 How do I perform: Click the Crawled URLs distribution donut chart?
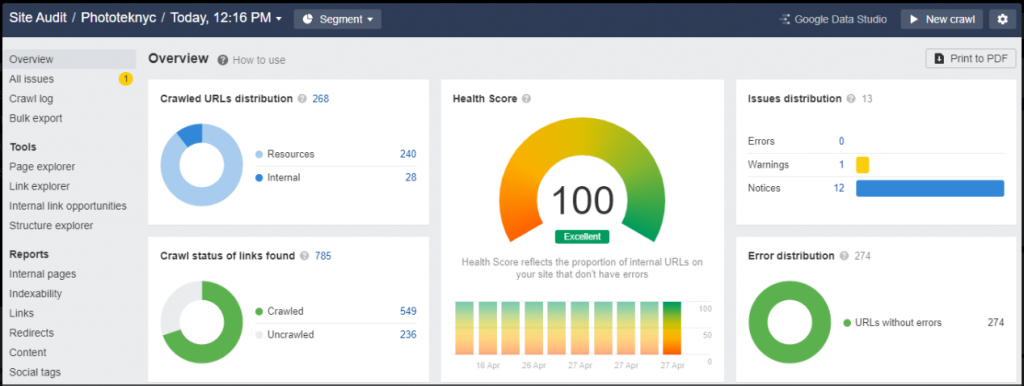pyautogui.click(x=202, y=165)
